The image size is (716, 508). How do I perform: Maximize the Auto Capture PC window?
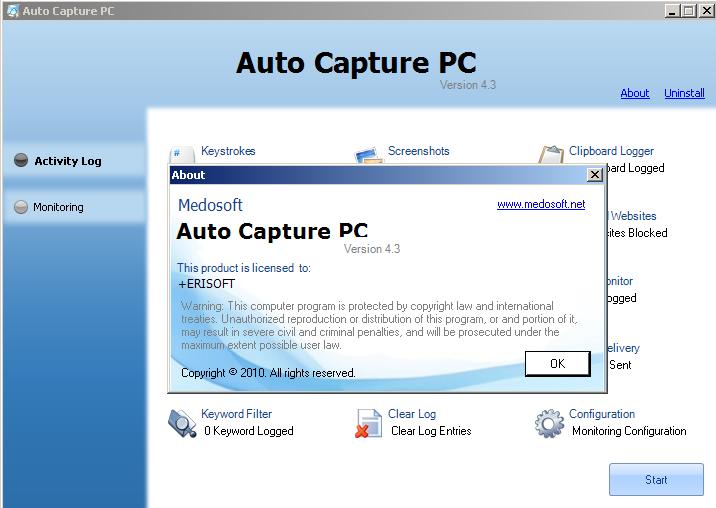(x=688, y=11)
